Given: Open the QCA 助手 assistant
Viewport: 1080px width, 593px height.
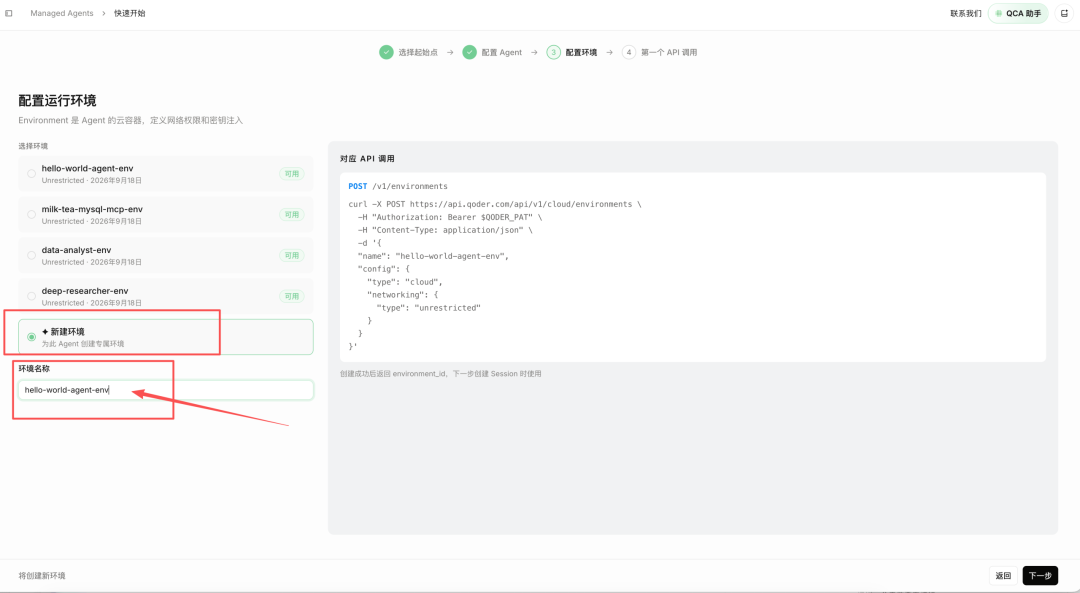Looking at the screenshot, I should (1018, 13).
